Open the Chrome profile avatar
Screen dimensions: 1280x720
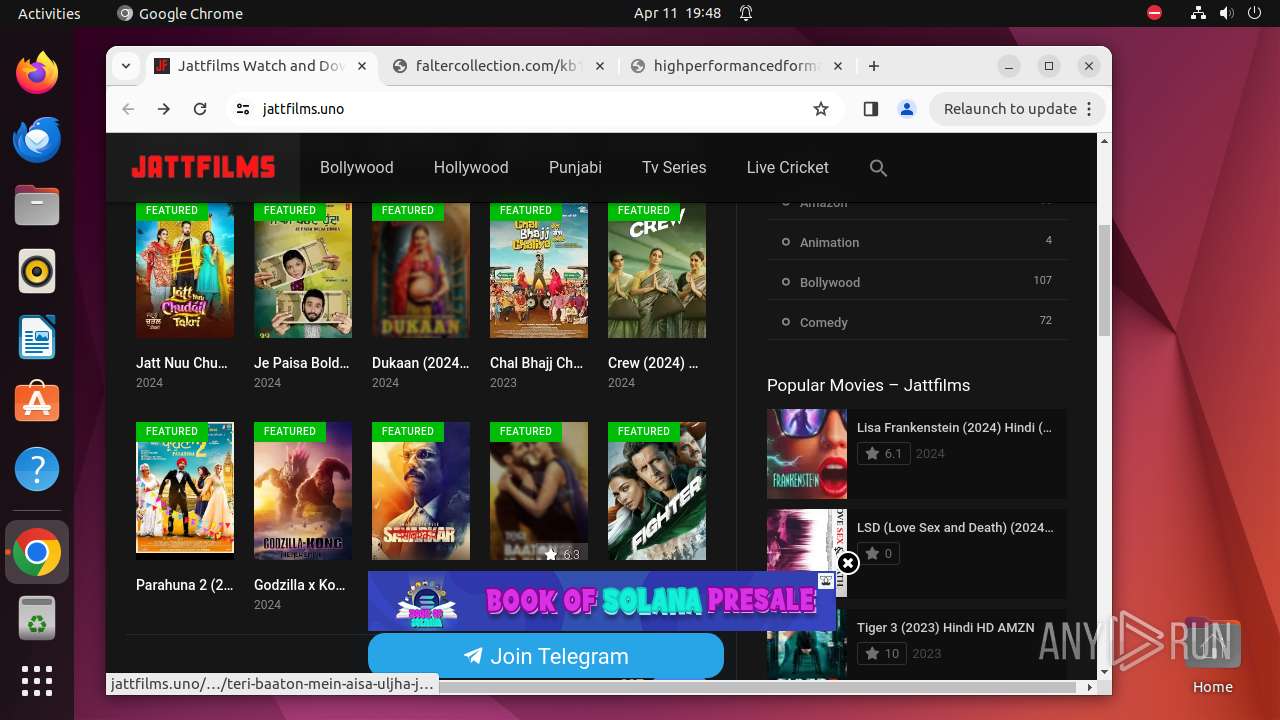[907, 109]
